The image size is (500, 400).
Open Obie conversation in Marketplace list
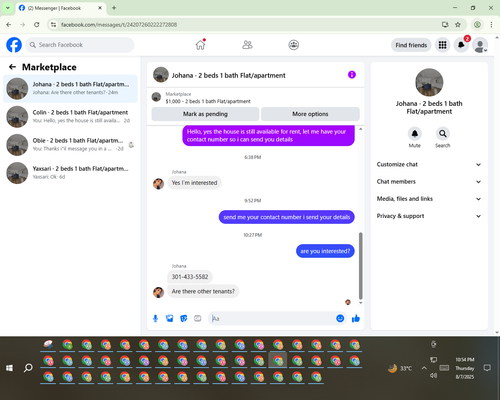pyautogui.click(x=70, y=145)
